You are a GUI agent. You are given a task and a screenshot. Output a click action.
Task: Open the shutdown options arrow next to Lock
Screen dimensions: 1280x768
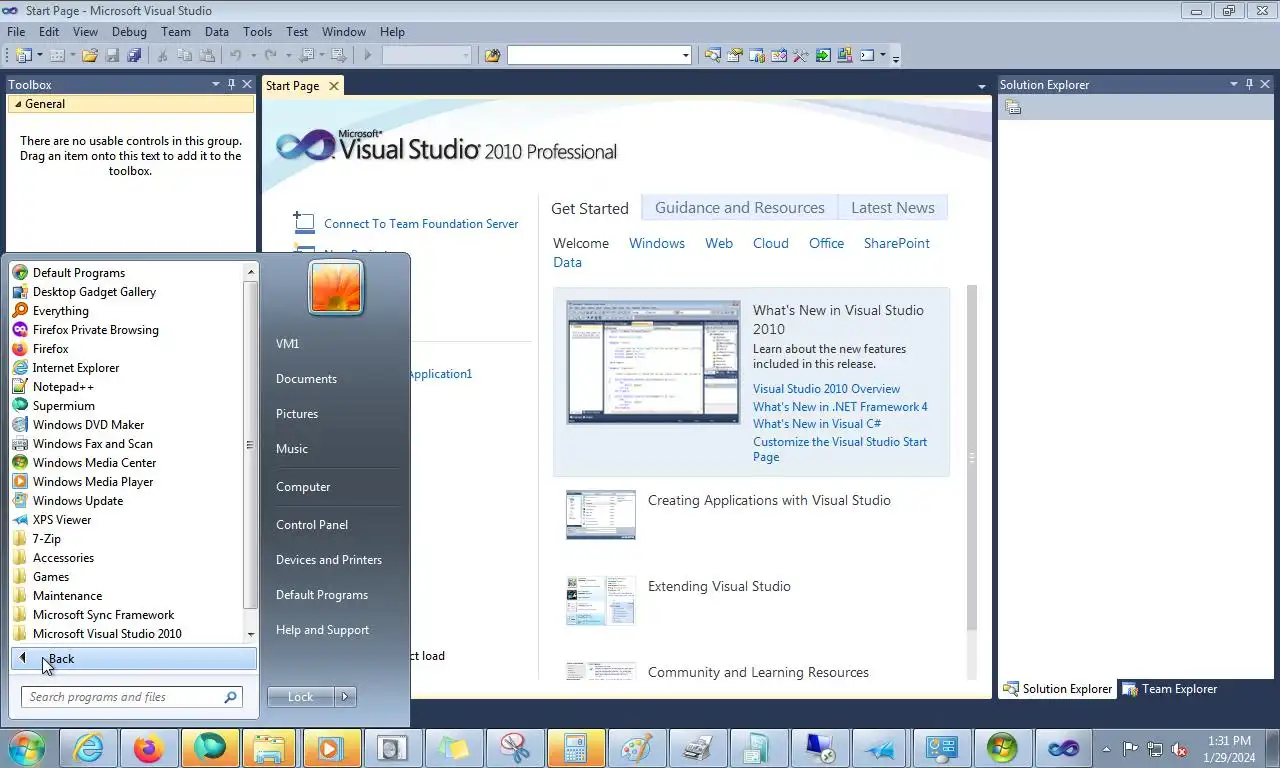[345, 697]
